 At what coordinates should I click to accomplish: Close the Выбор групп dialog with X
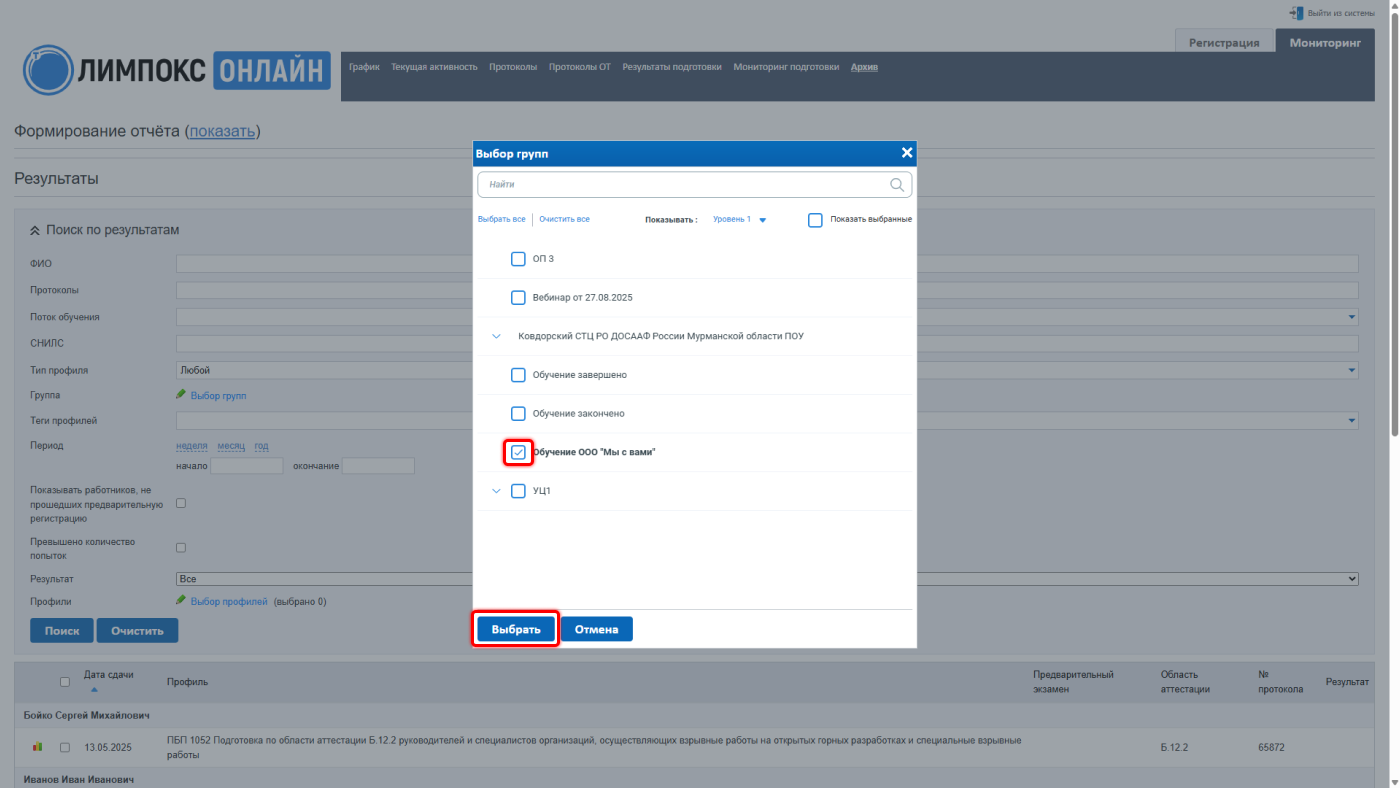(907, 153)
